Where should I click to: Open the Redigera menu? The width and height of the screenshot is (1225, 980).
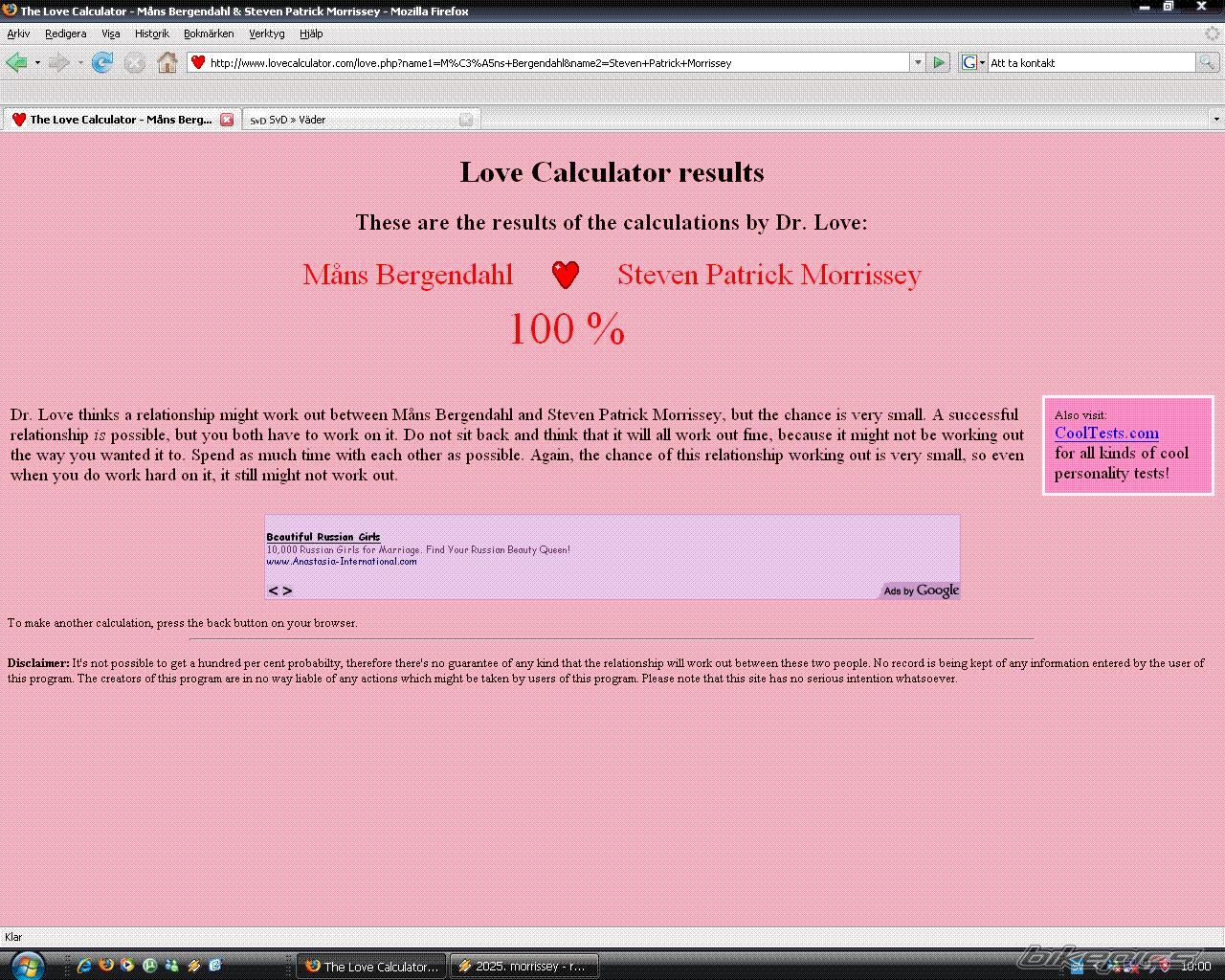66,33
